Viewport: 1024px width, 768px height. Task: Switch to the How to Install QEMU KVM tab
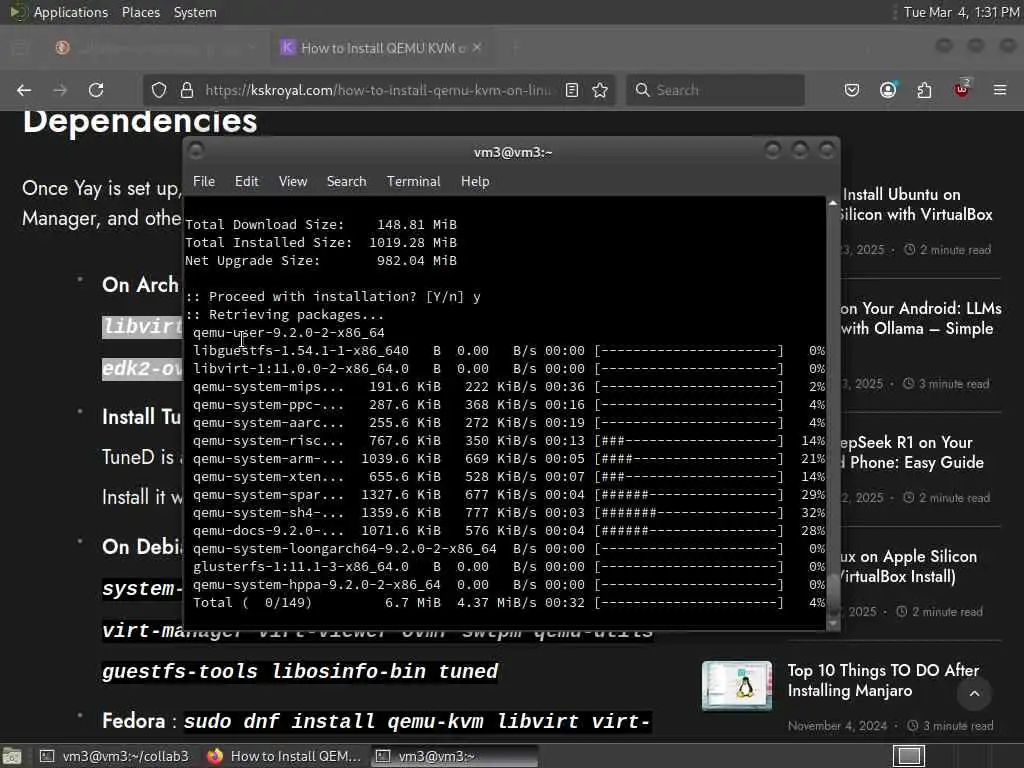(381, 48)
